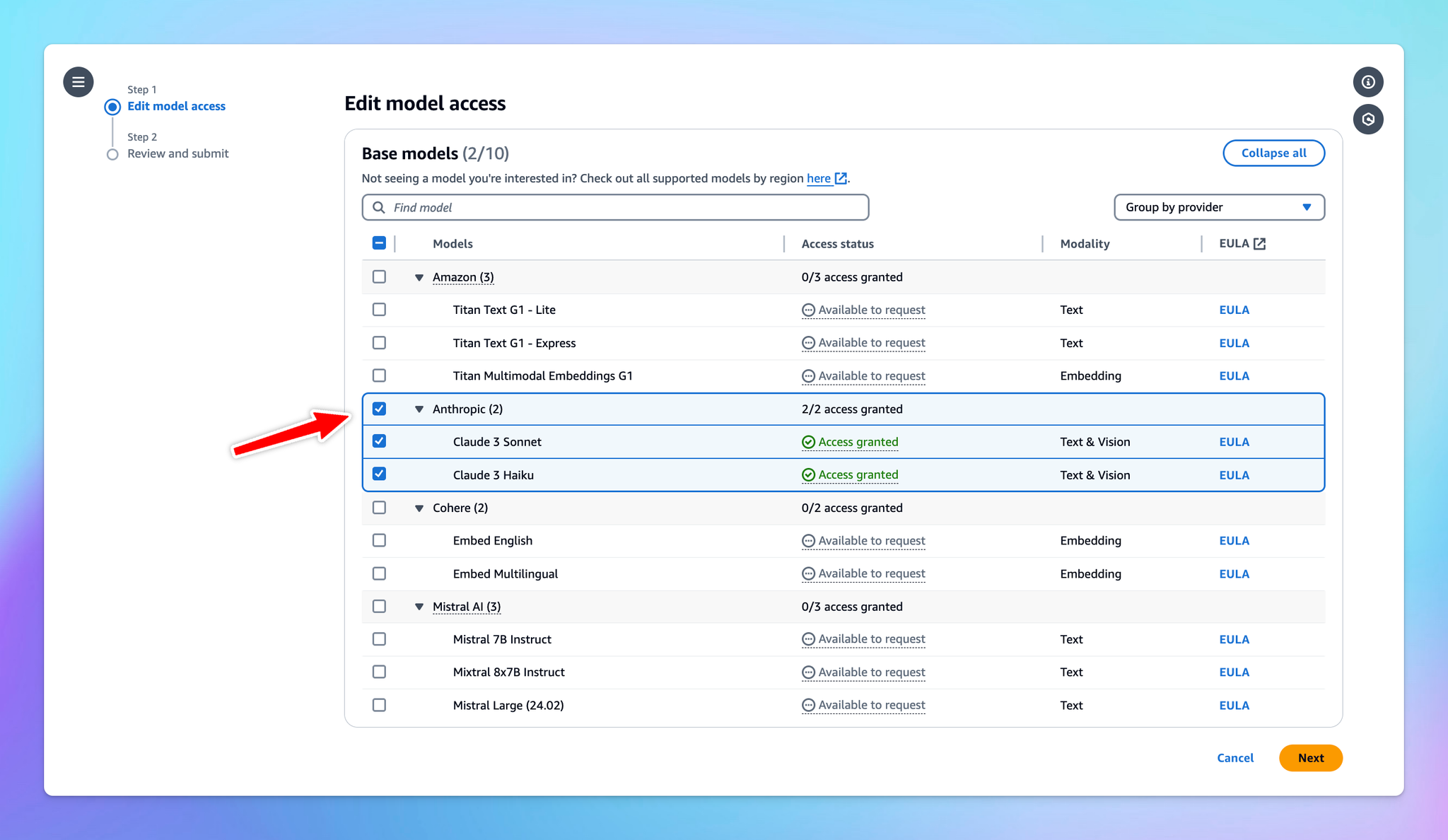Check the Embed Multilingual checkbox

[x=379, y=573]
